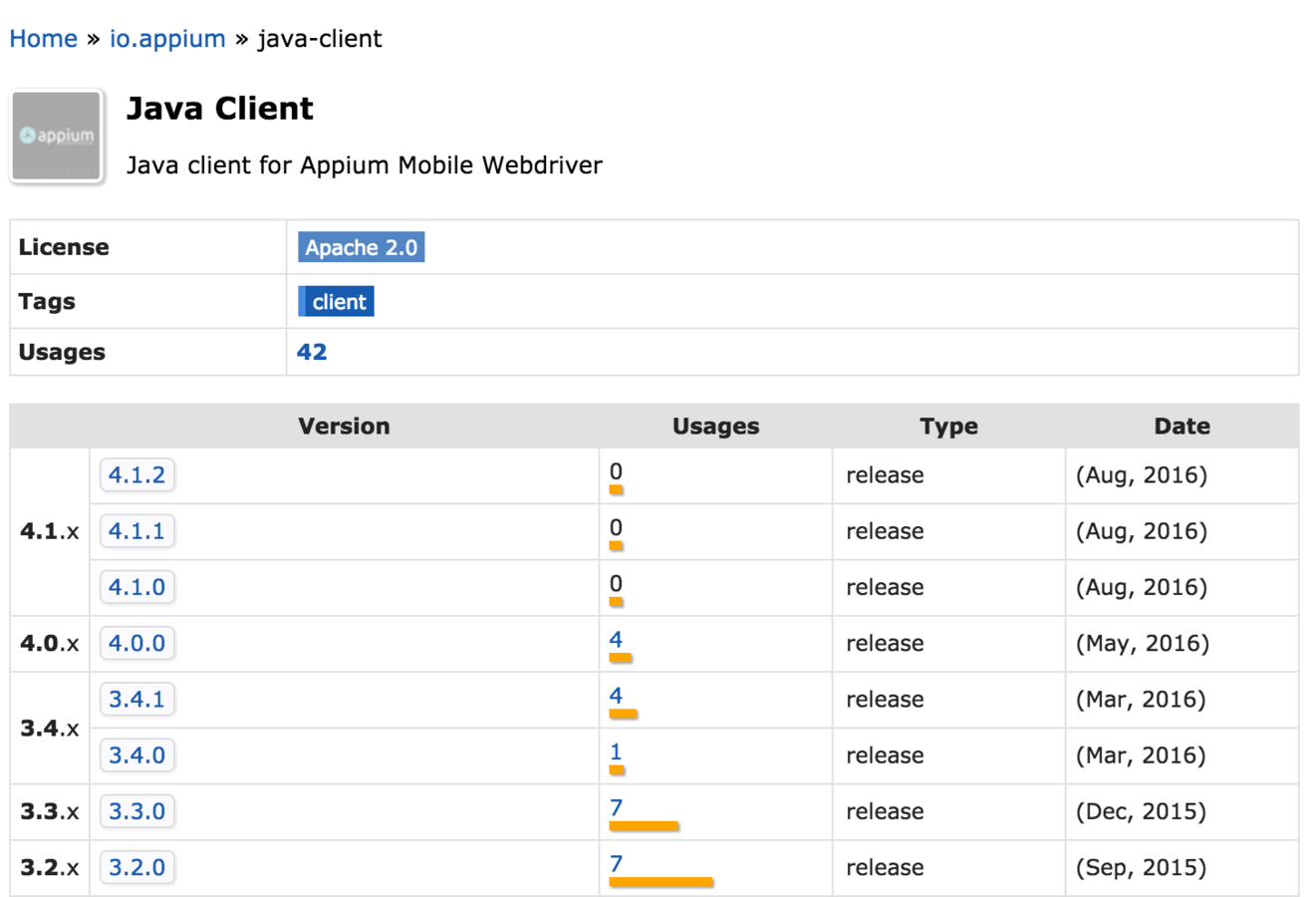Open the io.appium breadcrumb link
1316x897 pixels.
[167, 39]
